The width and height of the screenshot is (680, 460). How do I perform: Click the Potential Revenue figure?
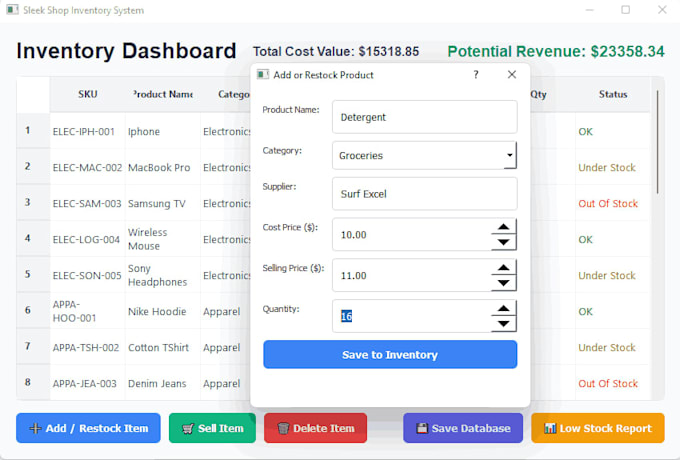tap(556, 51)
